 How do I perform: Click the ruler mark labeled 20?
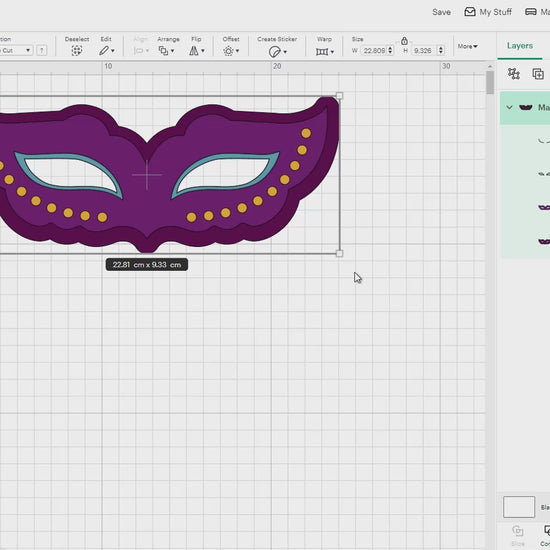coord(277,66)
